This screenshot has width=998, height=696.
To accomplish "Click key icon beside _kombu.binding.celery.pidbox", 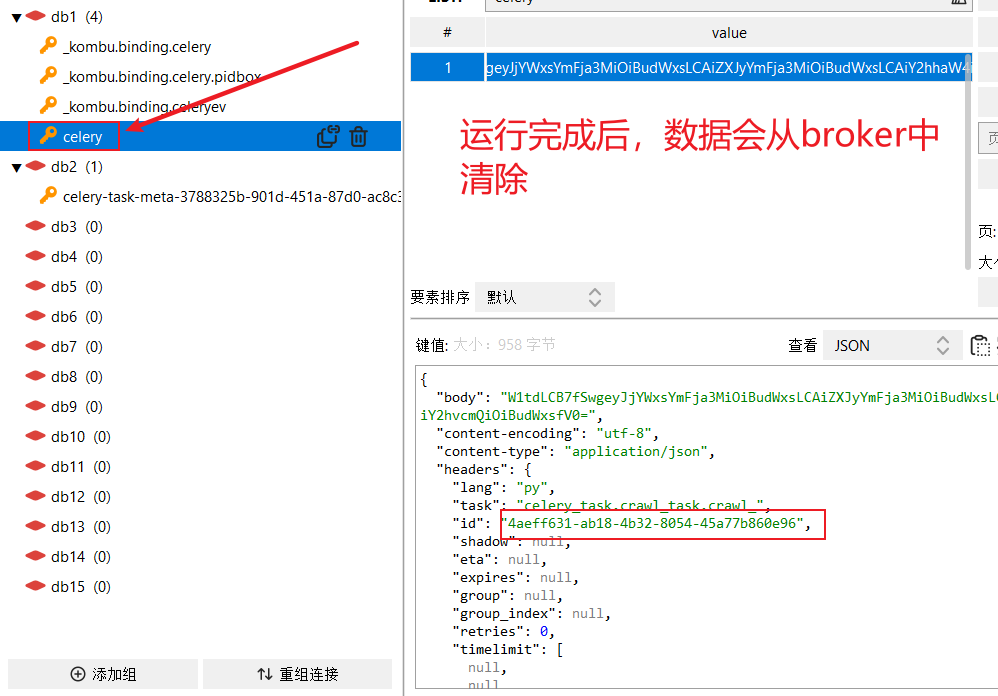I will (x=48, y=75).
